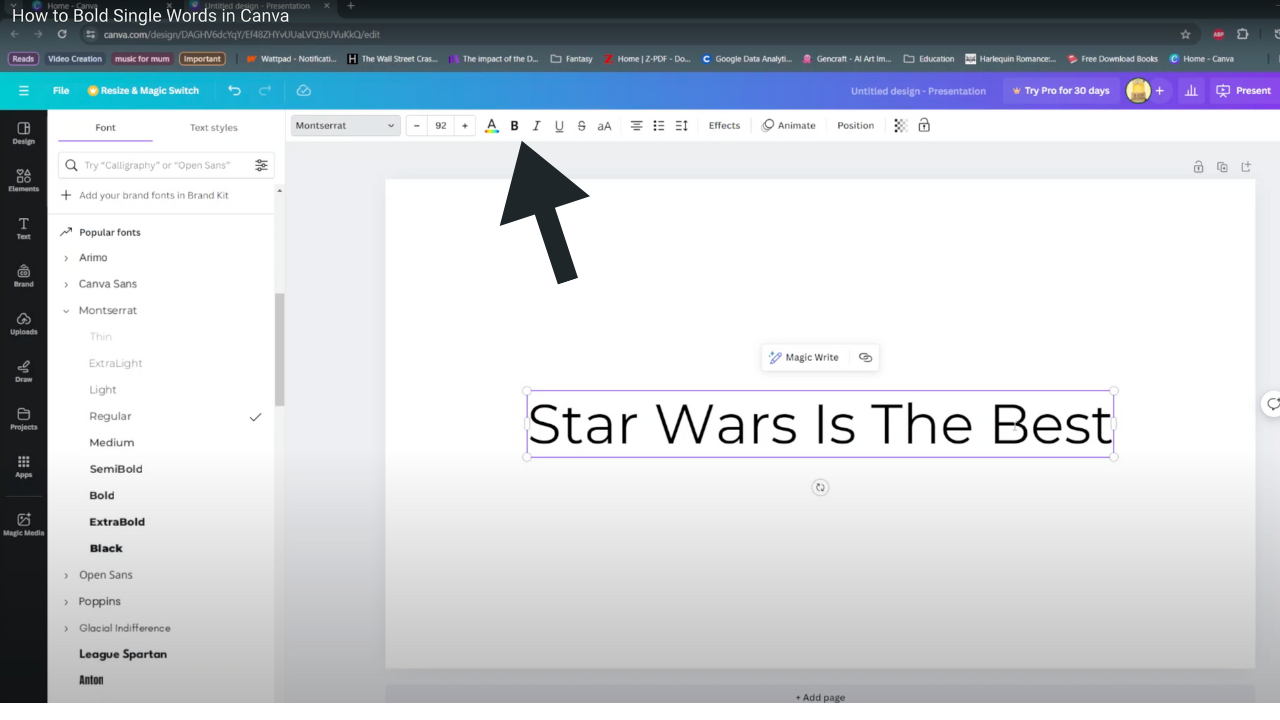Select the Montserrat SemiBold weight
1280x720 pixels.
coord(116,469)
